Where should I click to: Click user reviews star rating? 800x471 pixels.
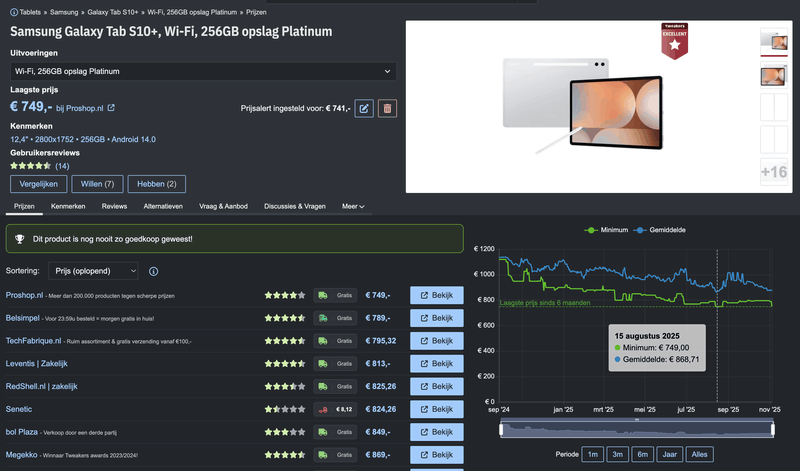click(x=31, y=166)
